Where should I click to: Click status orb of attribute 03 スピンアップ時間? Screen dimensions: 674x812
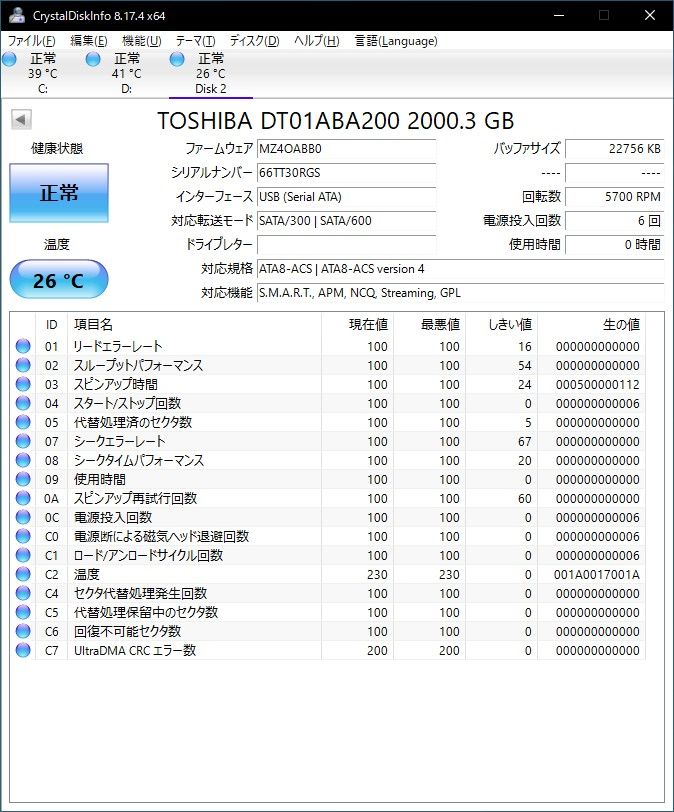click(x=23, y=384)
